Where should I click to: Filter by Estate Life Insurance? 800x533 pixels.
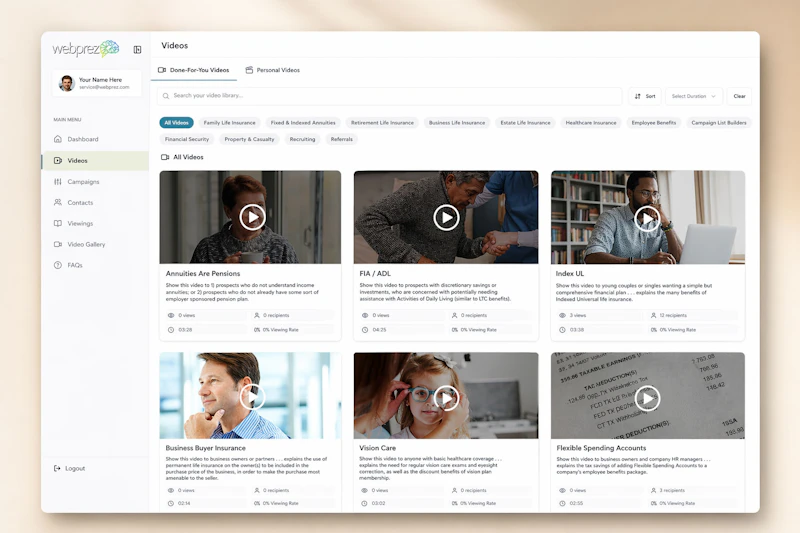[x=526, y=123]
